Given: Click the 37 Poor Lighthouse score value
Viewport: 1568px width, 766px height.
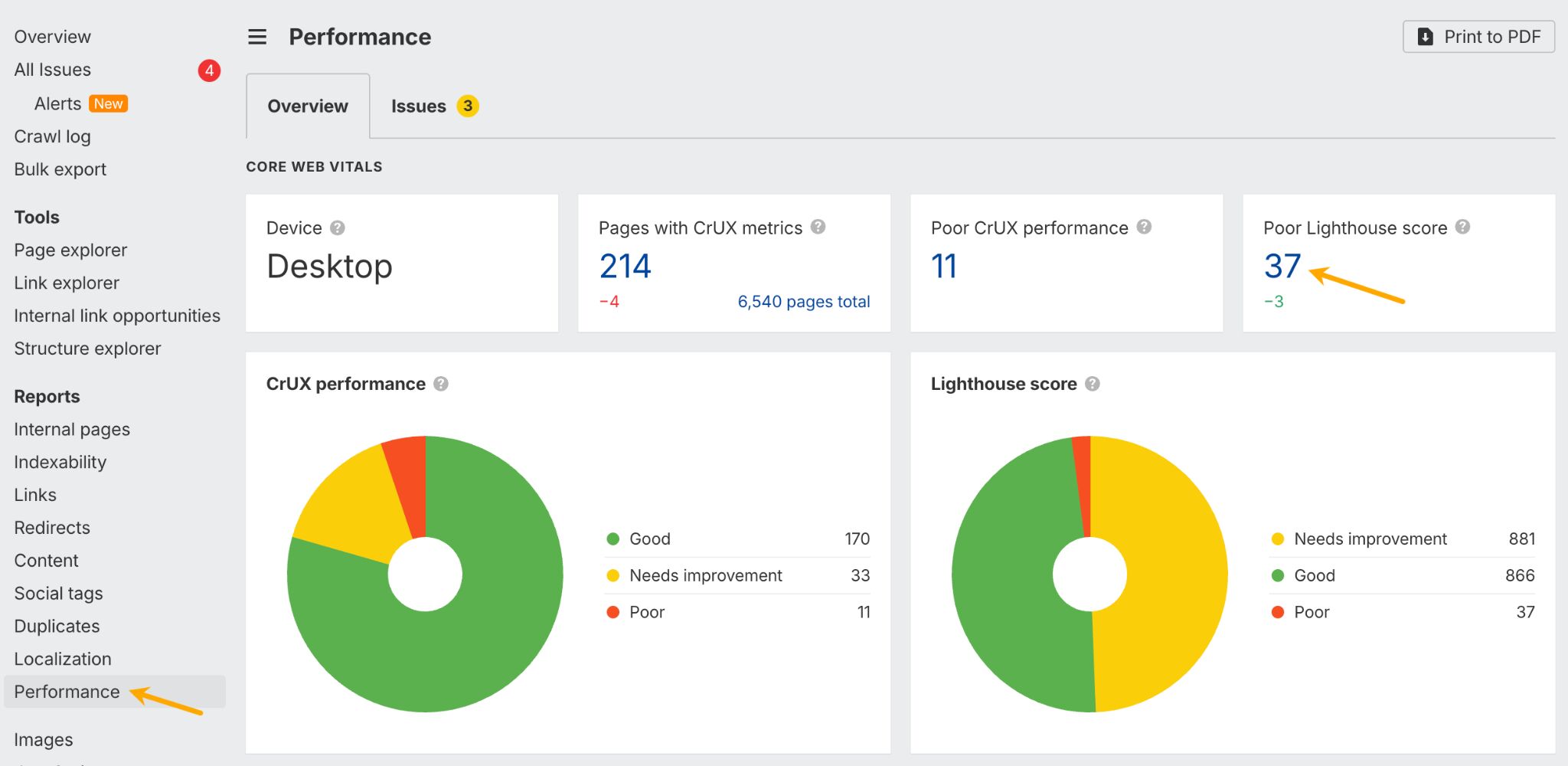Looking at the screenshot, I should point(1281,267).
